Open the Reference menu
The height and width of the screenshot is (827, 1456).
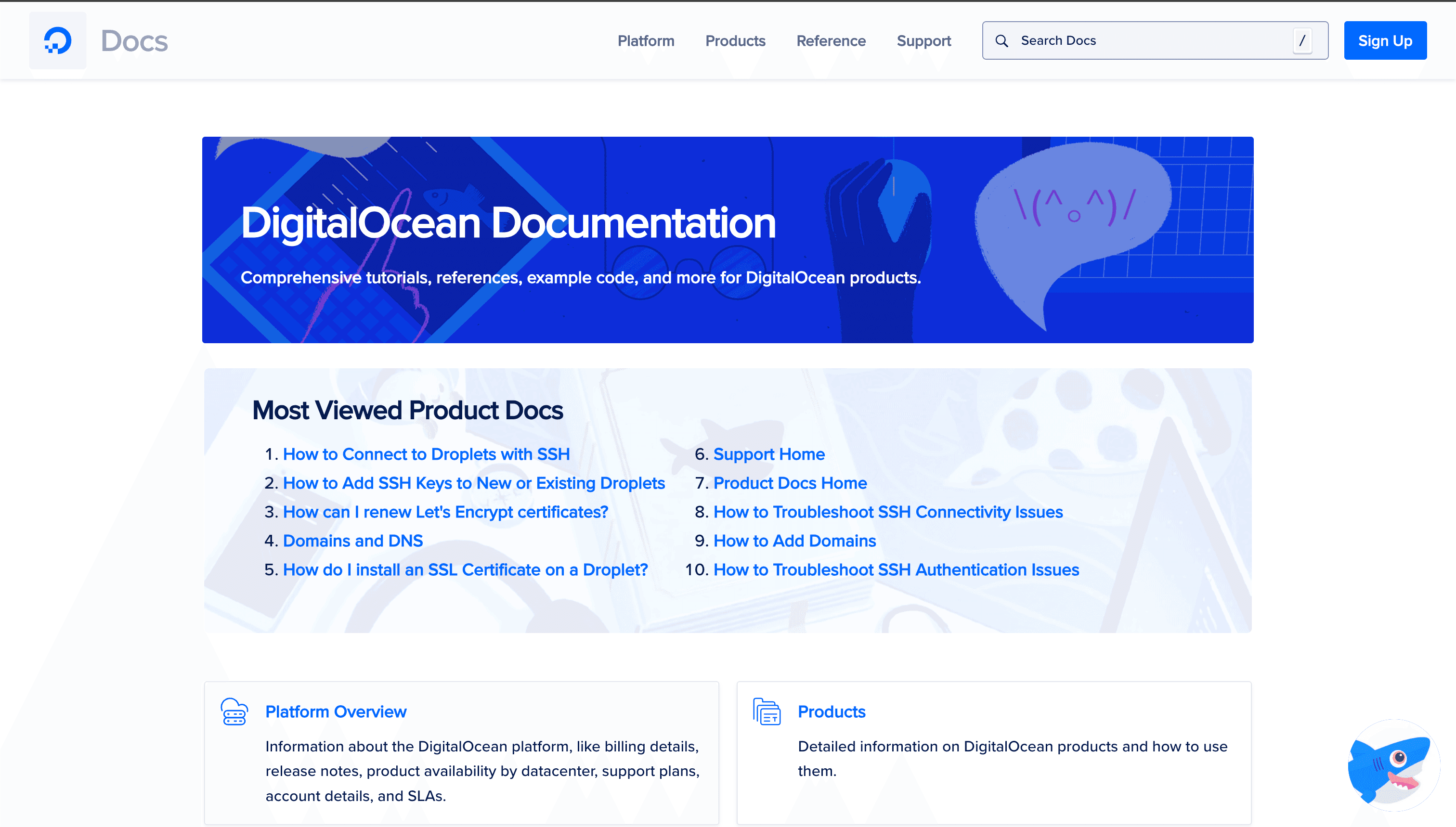(x=831, y=41)
